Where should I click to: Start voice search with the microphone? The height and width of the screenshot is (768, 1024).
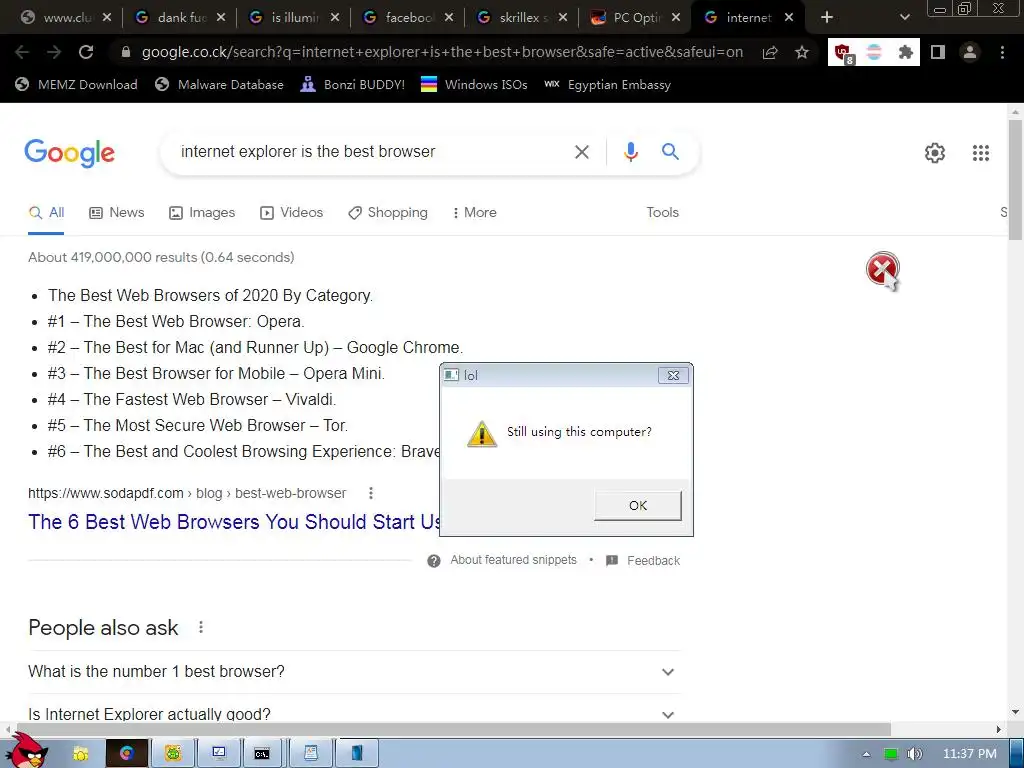631,152
